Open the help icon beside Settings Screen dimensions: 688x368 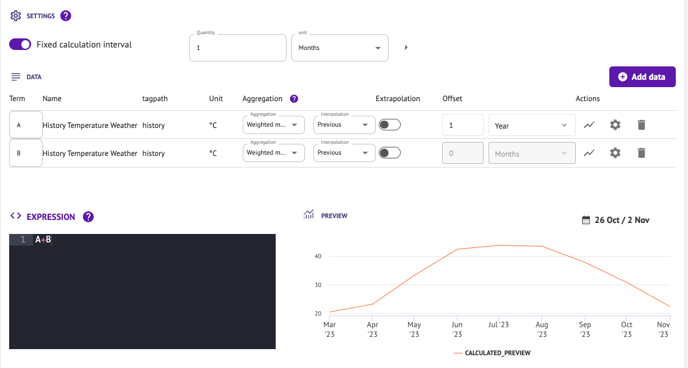tap(65, 16)
